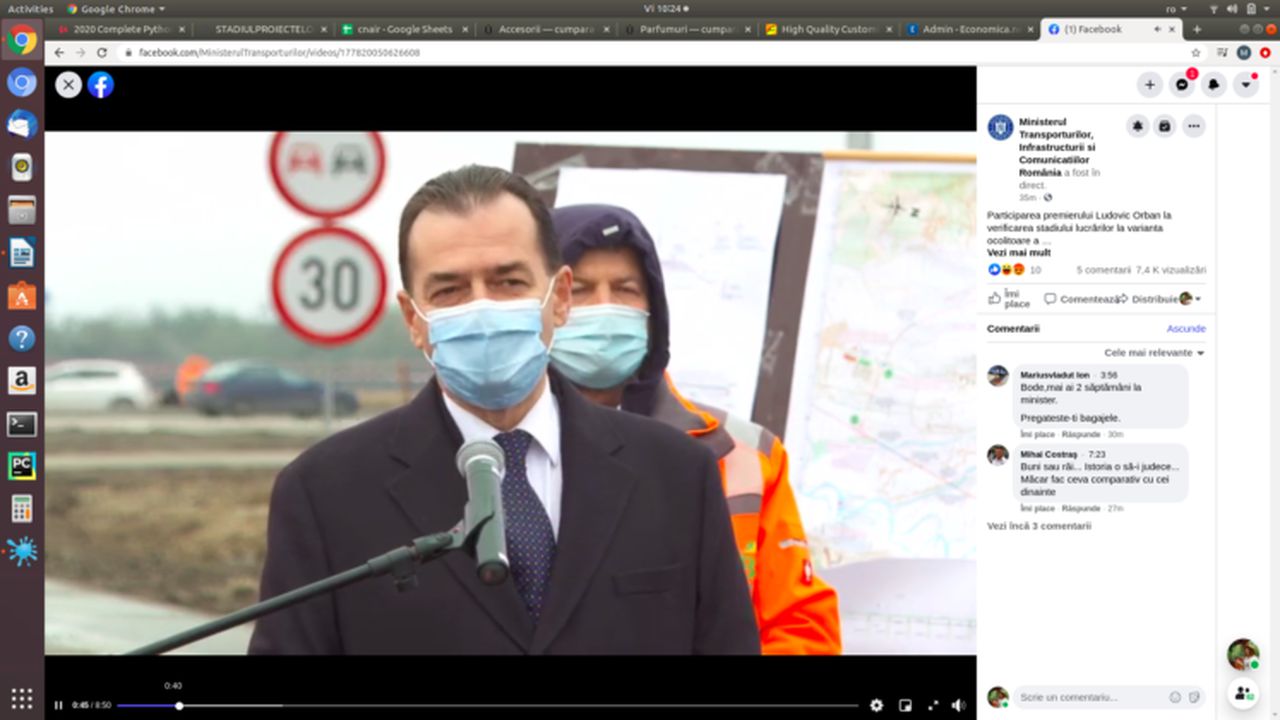Jump to 7:23 timestamp in comment
The width and height of the screenshot is (1280, 720).
click(1096, 454)
